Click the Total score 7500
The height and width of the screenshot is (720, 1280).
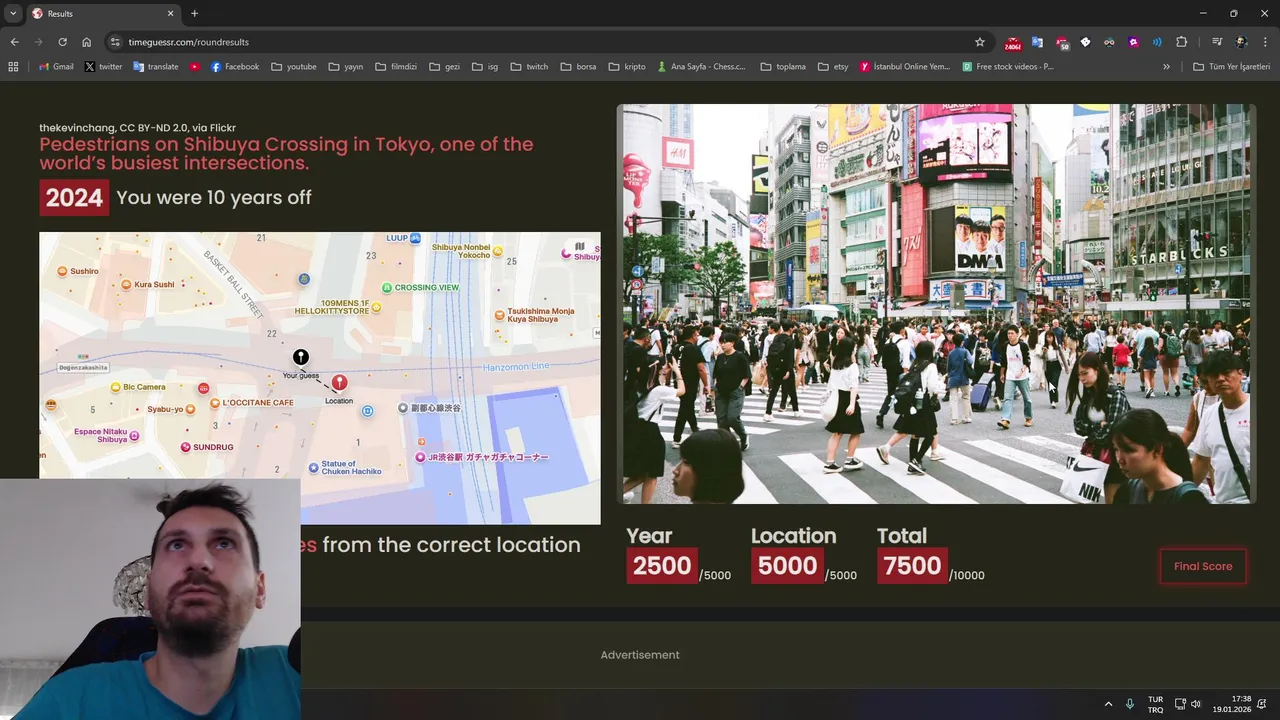click(x=912, y=566)
